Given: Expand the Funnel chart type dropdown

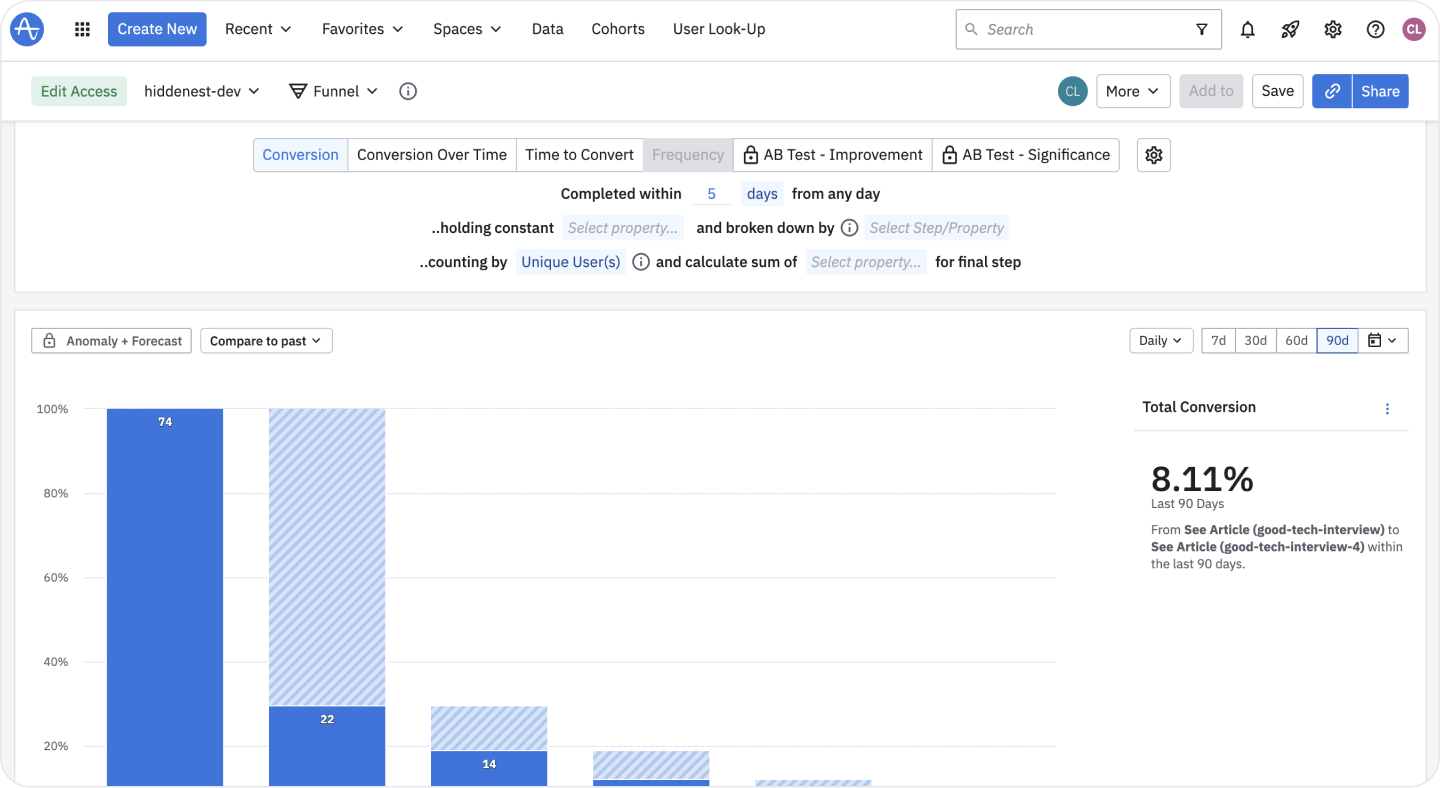Looking at the screenshot, I should coord(333,91).
